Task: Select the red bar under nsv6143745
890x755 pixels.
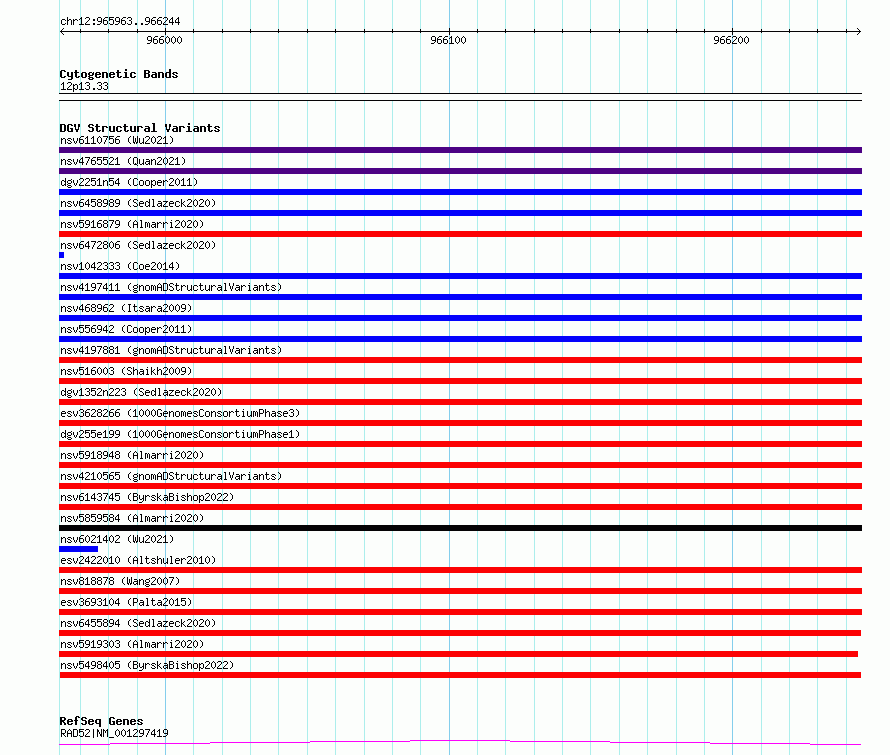Action: [x=460, y=507]
